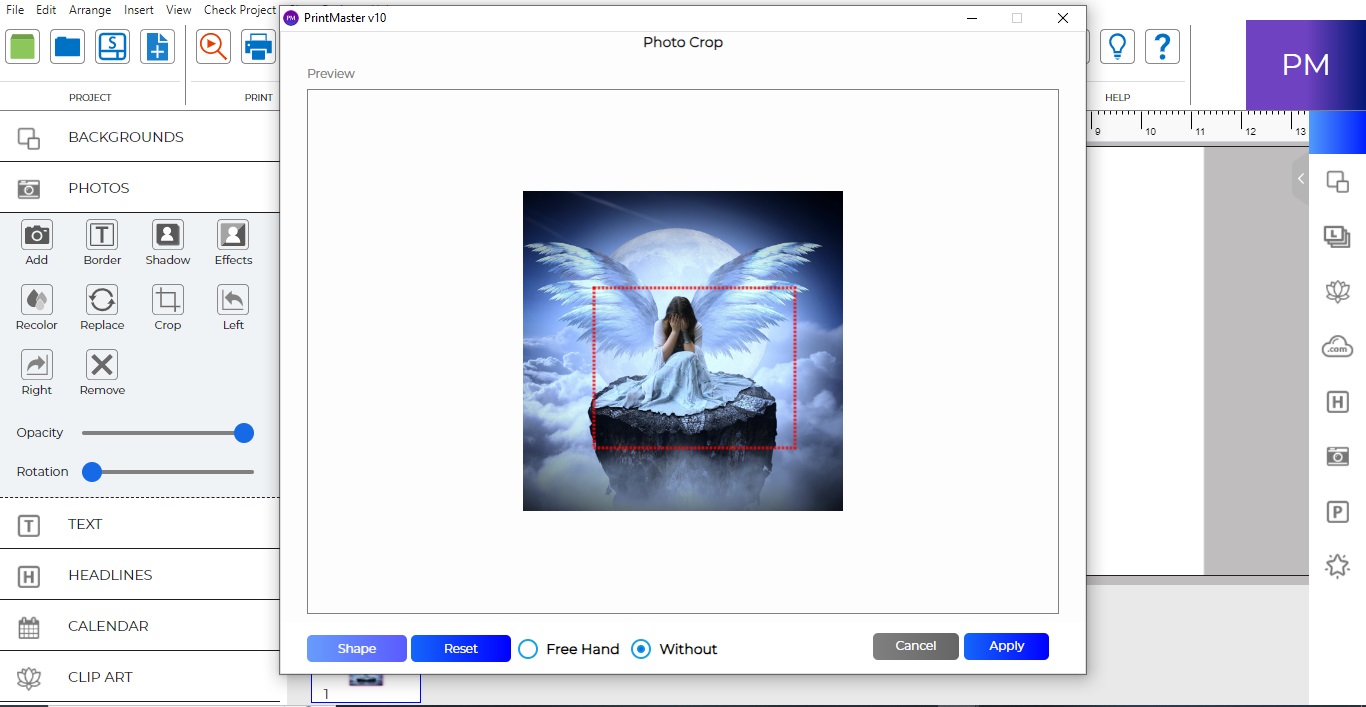This screenshot has width=1366, height=707.
Task: Select the Free Hand radio option
Action: [528, 649]
